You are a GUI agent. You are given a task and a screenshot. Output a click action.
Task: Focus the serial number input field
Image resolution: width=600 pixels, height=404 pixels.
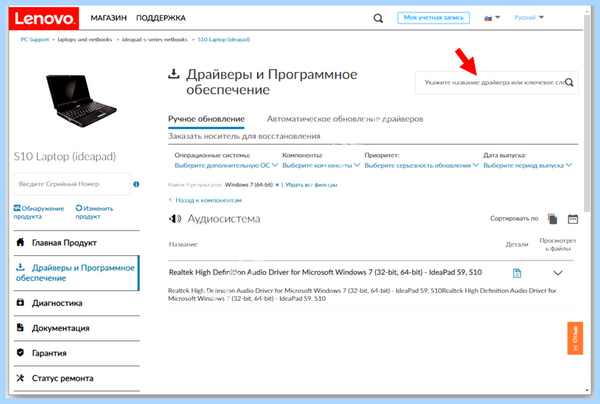coord(72,184)
